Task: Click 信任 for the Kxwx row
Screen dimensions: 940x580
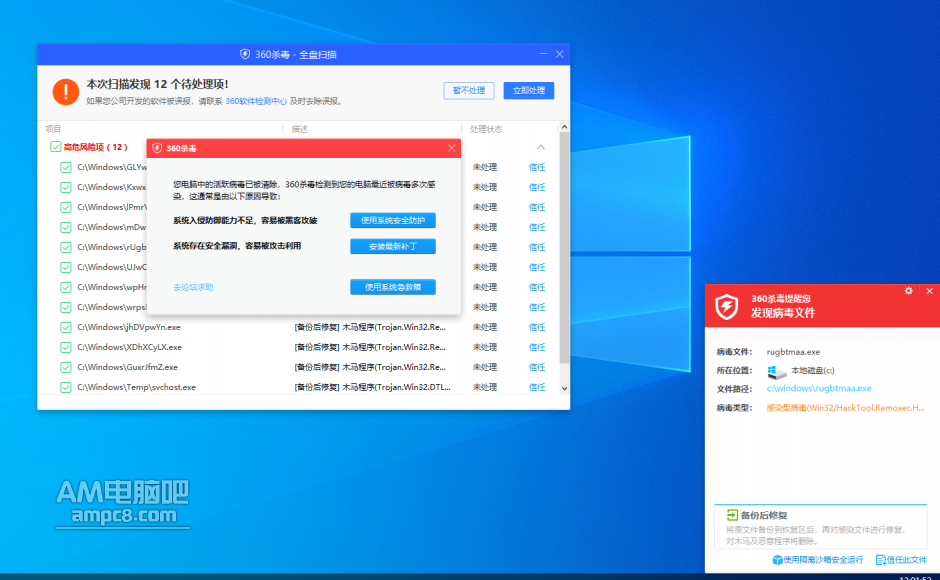Action: pos(537,187)
